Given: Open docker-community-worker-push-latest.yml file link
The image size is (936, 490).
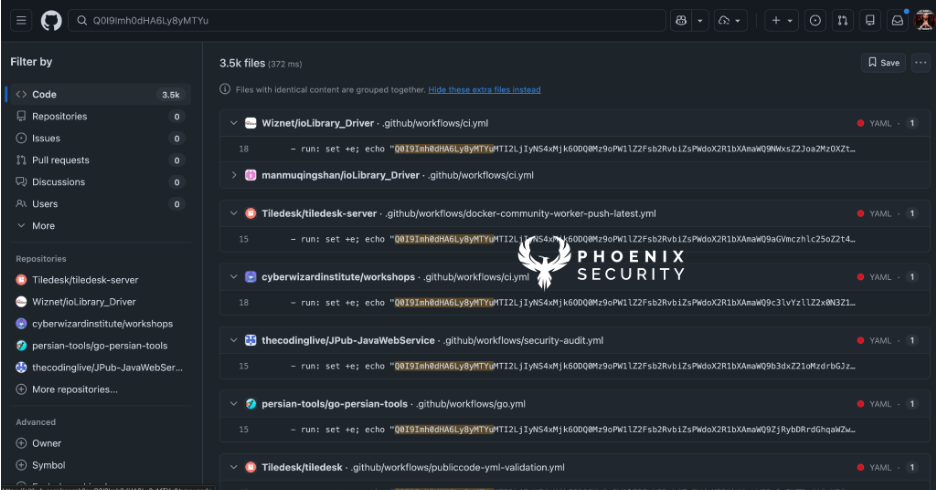Looking at the screenshot, I should (x=521, y=213).
